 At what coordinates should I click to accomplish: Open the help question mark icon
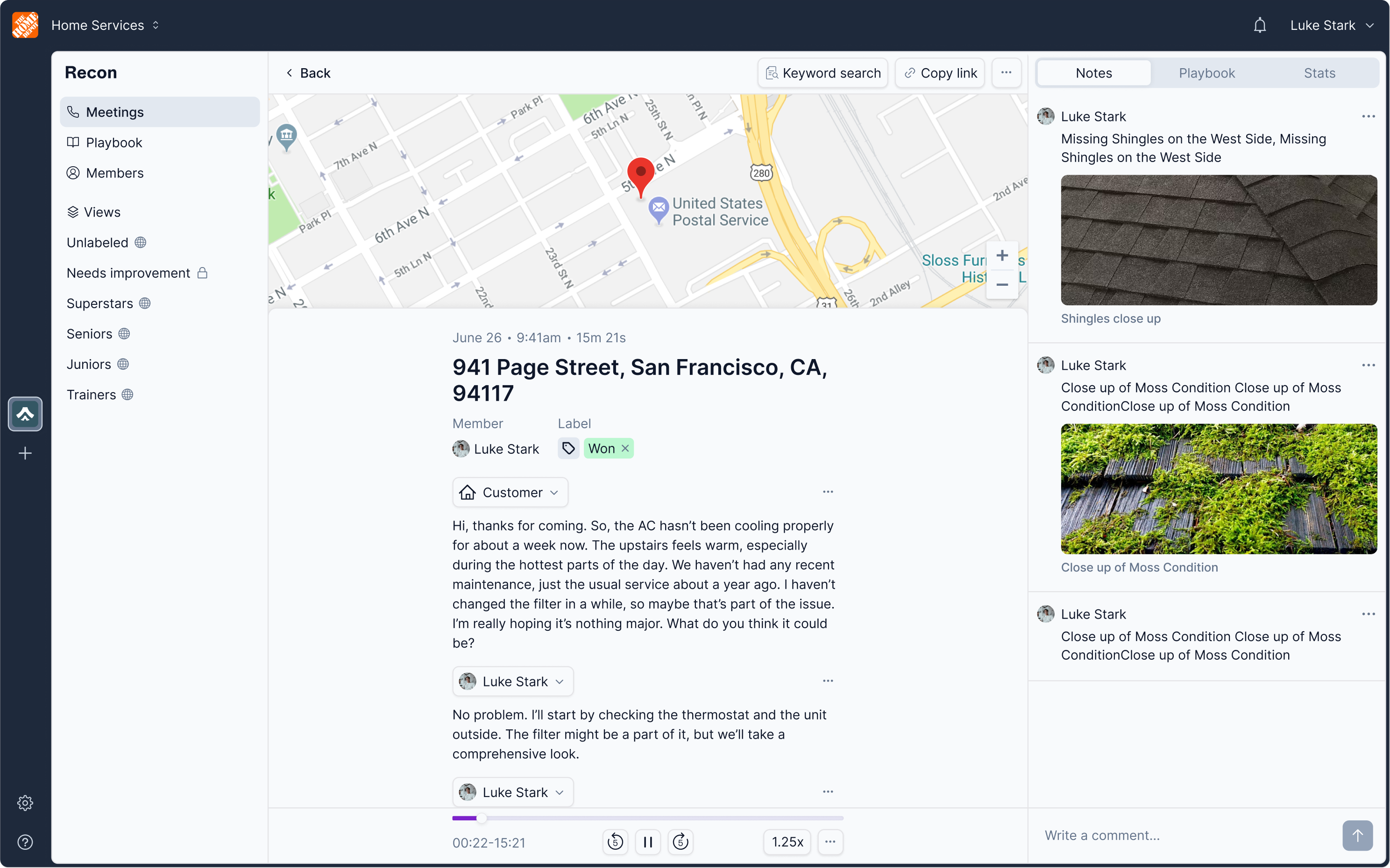(25, 841)
